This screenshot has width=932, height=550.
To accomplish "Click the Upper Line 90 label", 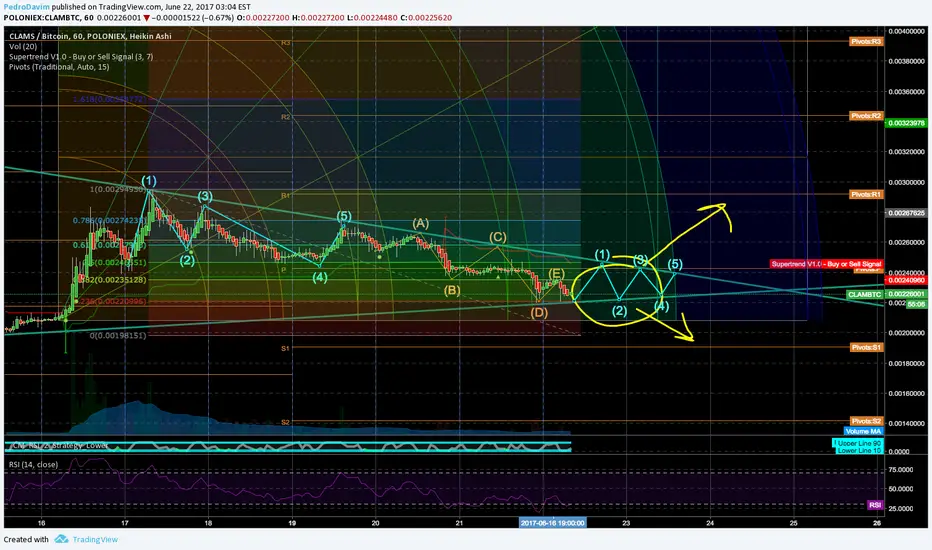I will (x=858, y=443).
